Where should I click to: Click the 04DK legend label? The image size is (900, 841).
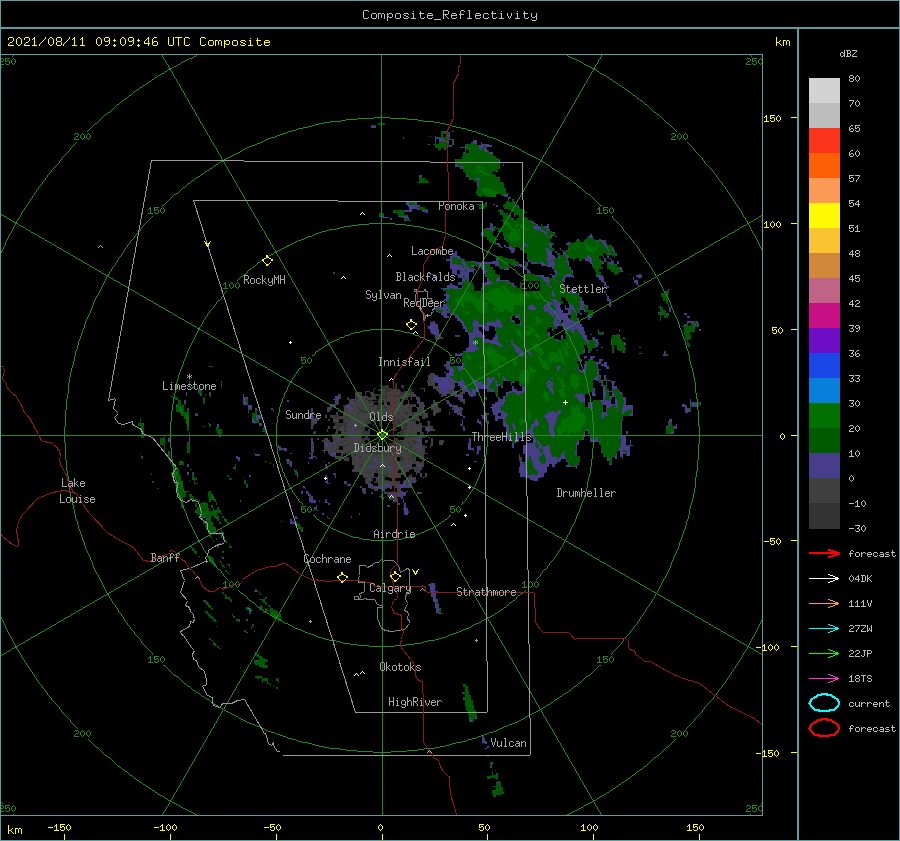[860, 578]
